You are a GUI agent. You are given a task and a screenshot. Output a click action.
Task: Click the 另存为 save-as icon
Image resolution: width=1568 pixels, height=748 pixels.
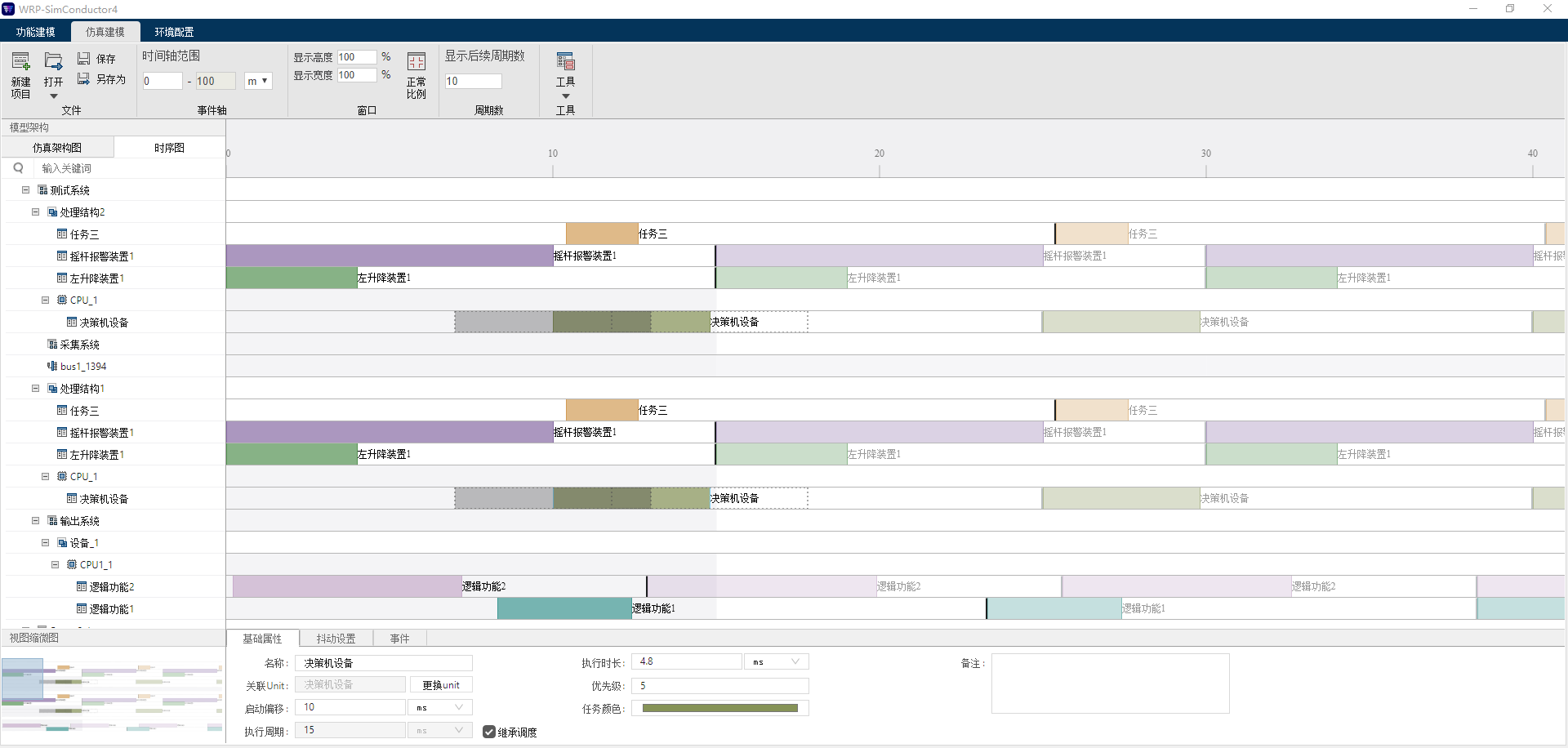click(84, 79)
